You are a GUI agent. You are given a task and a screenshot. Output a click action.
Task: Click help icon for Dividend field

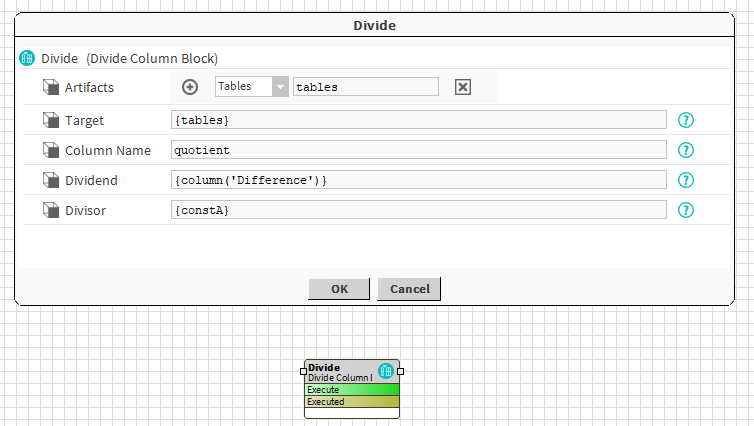686,180
